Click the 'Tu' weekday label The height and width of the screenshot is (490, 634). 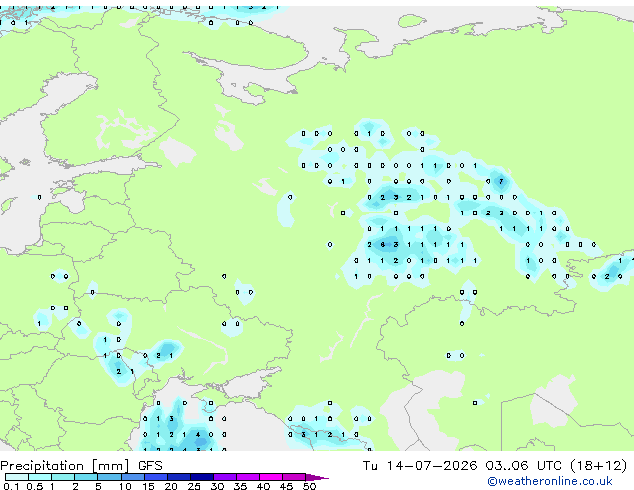[x=370, y=466]
